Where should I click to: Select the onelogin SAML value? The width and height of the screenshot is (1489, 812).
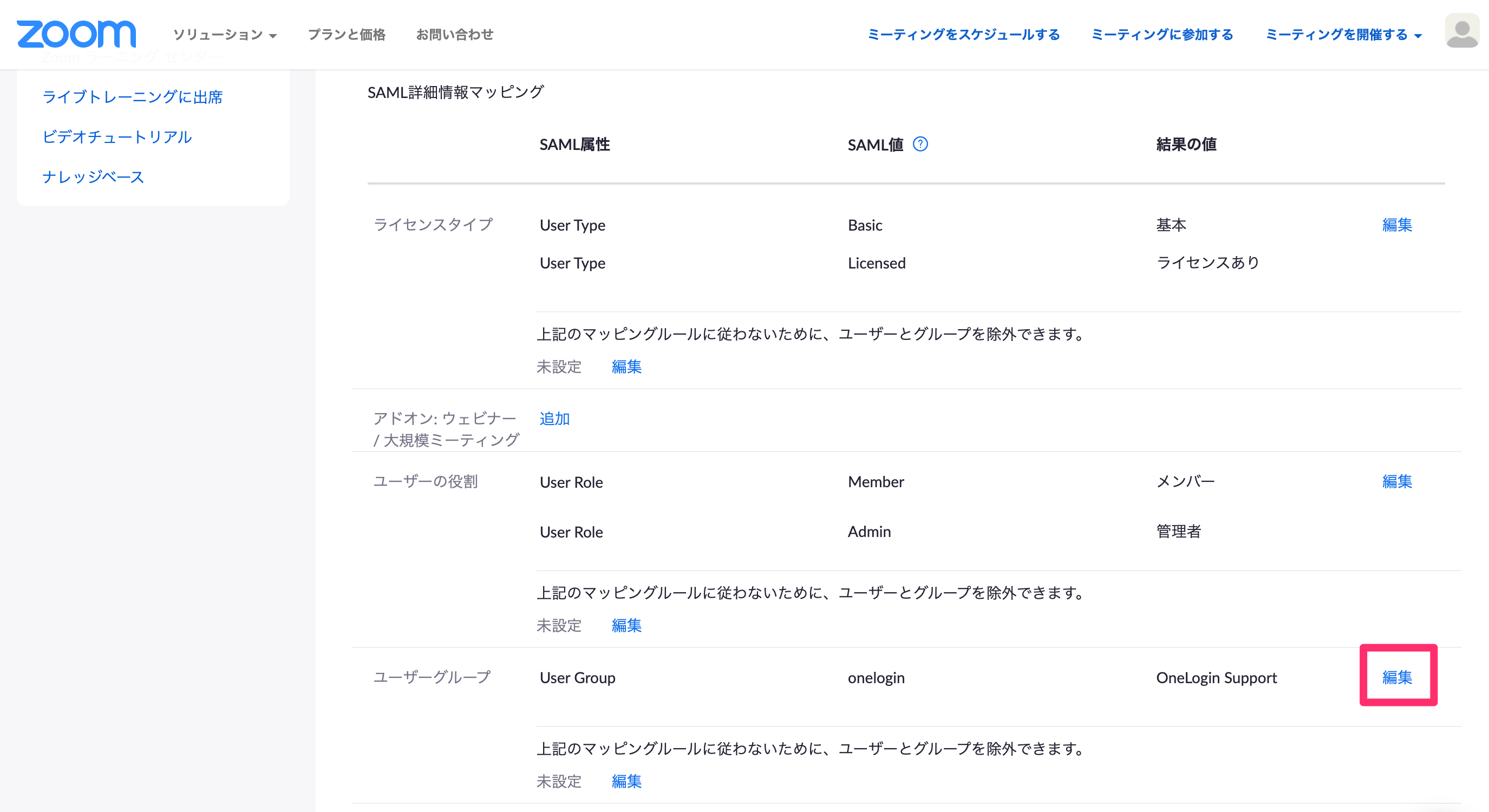(876, 677)
